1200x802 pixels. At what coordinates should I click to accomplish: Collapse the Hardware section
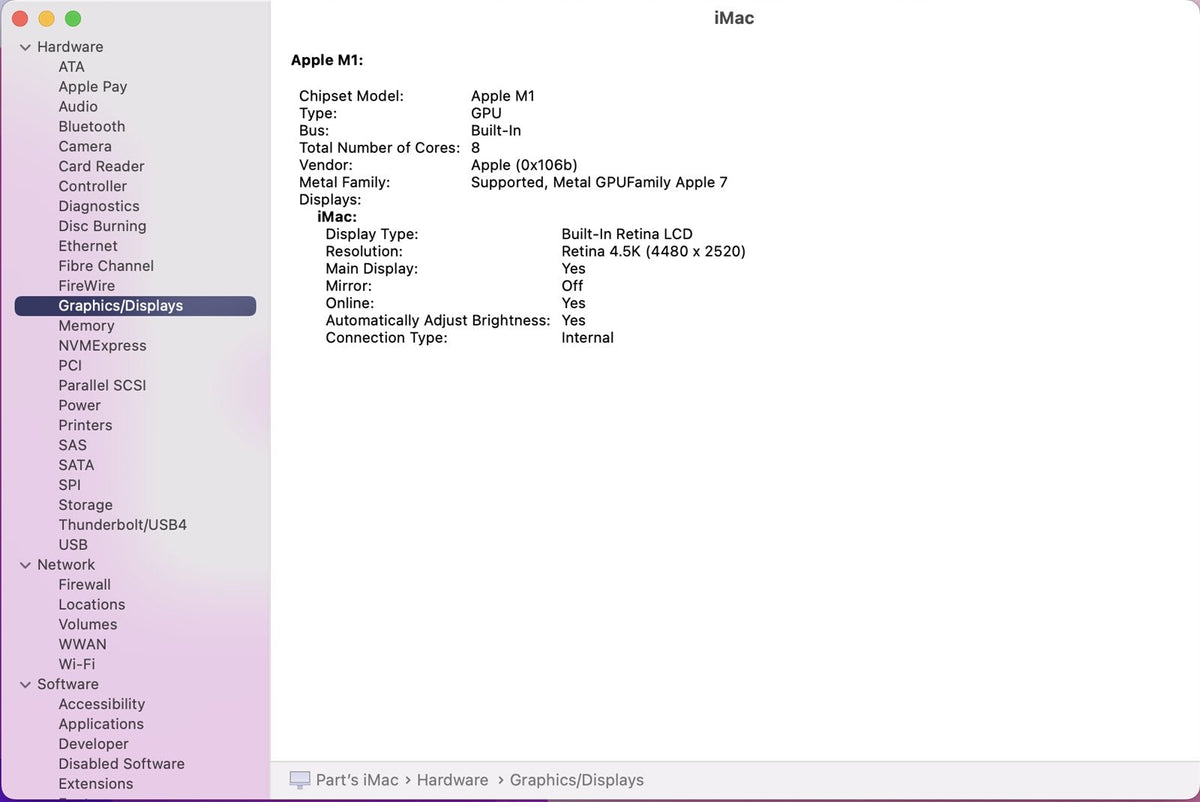[25, 47]
